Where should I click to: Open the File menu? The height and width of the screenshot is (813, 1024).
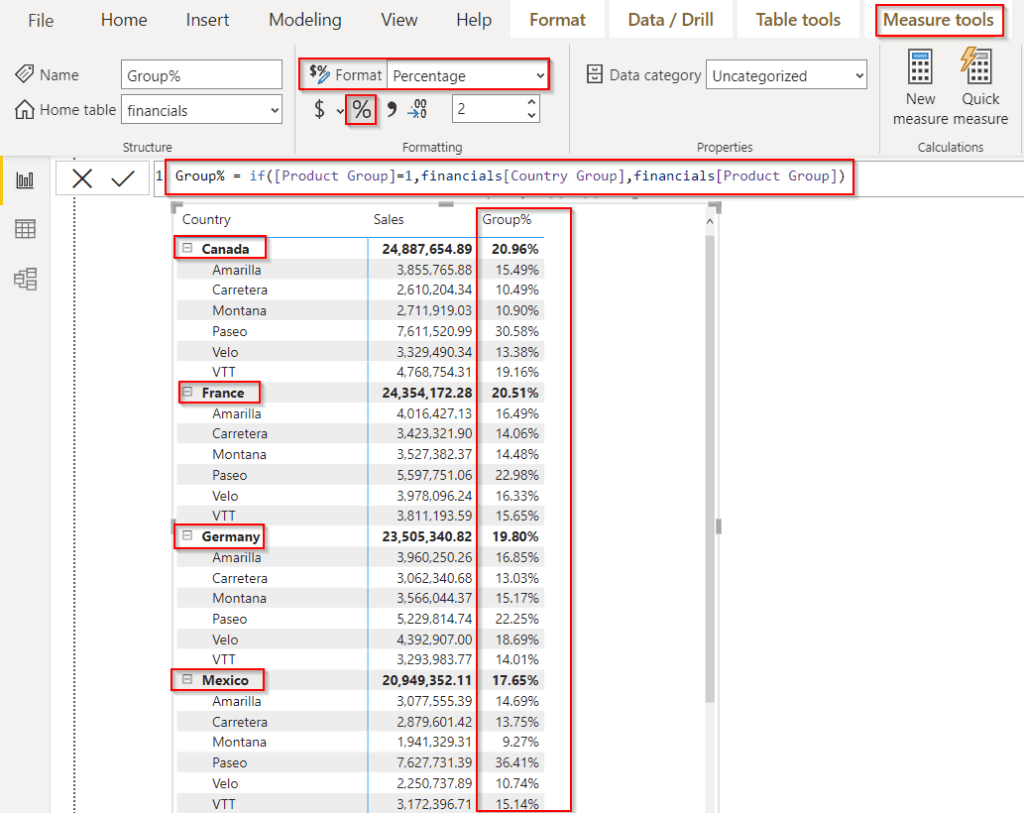(40, 20)
